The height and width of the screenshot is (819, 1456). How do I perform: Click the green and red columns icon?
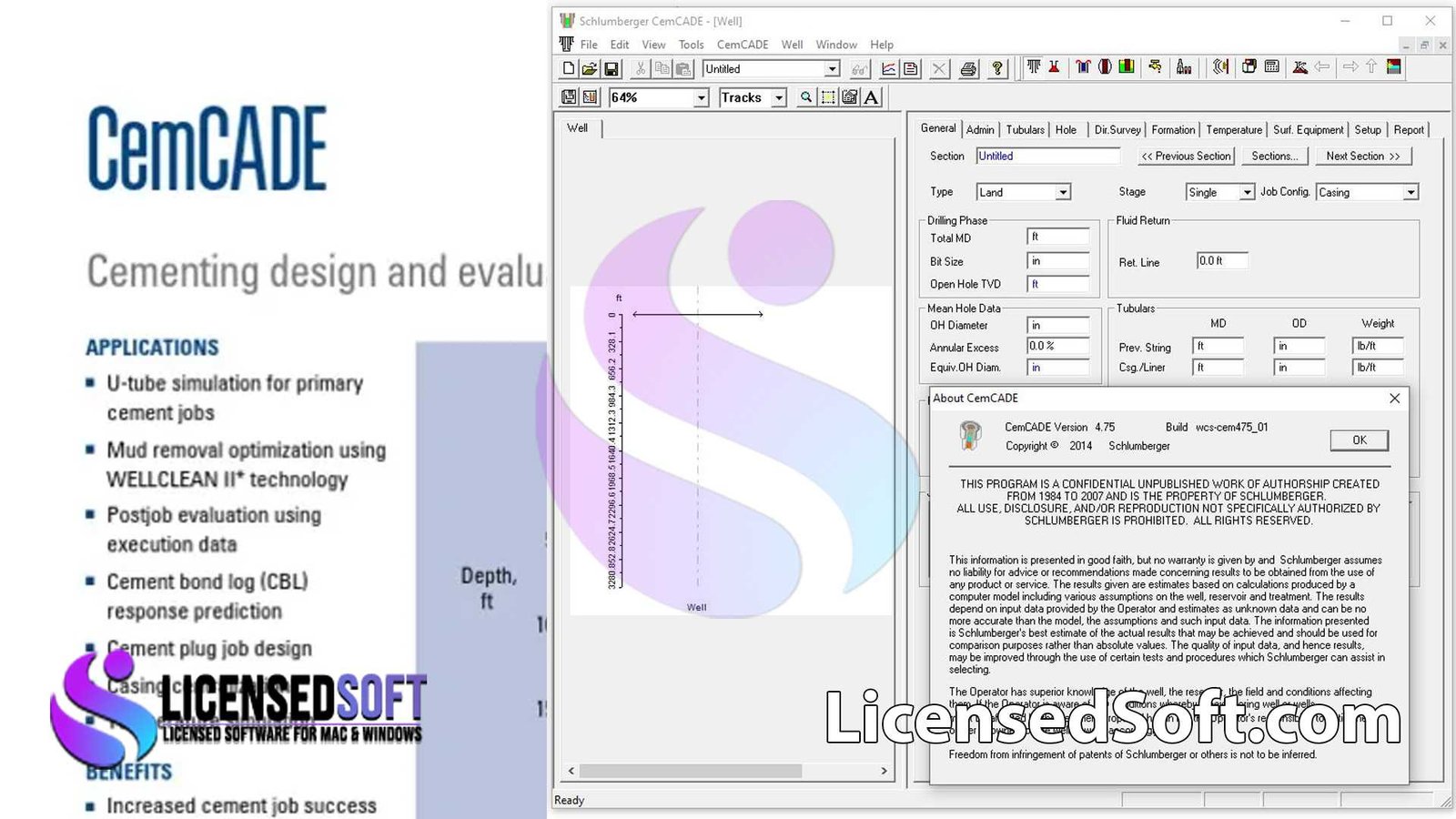1127,66
